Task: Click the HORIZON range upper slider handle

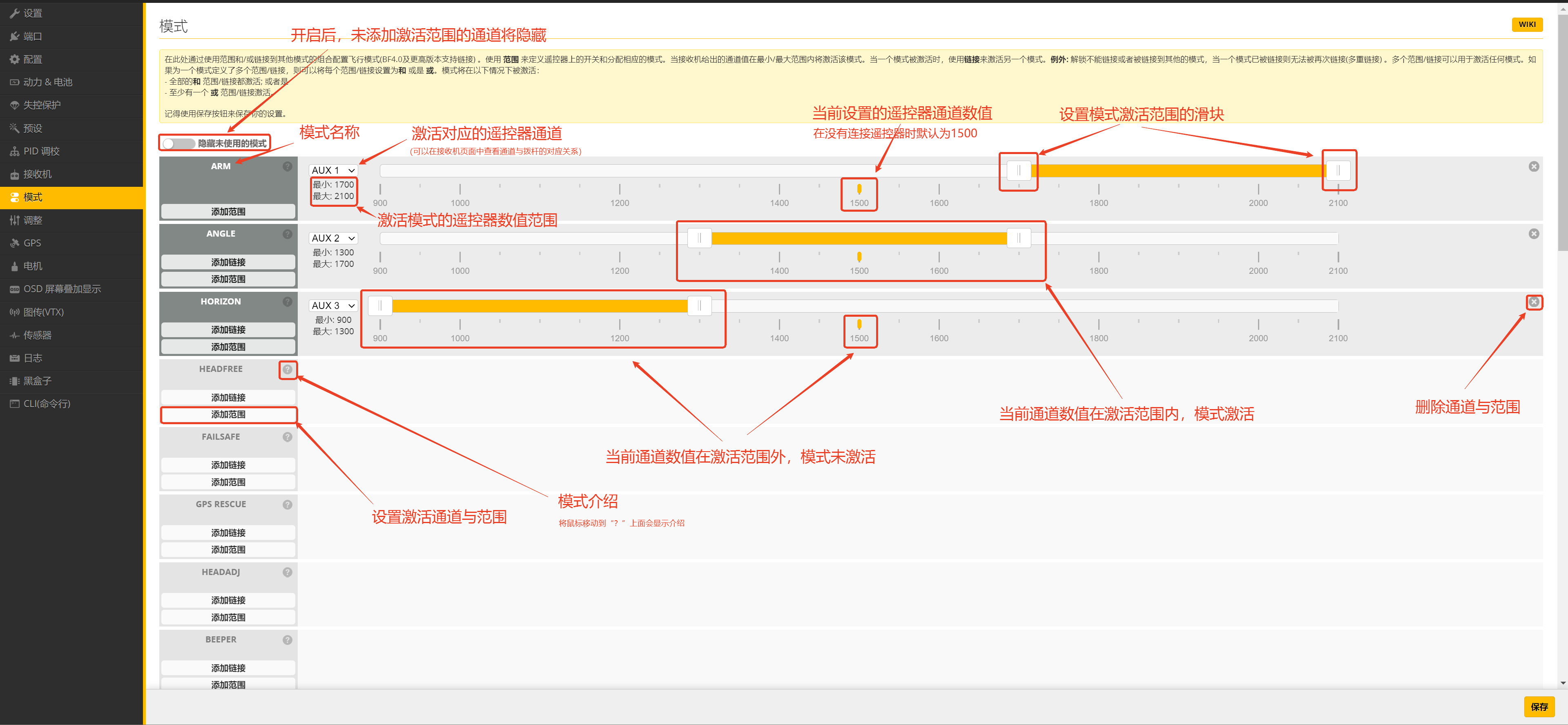Action: coord(699,305)
